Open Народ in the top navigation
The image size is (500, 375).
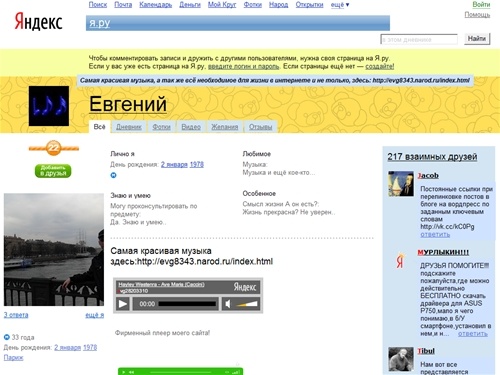click(279, 5)
